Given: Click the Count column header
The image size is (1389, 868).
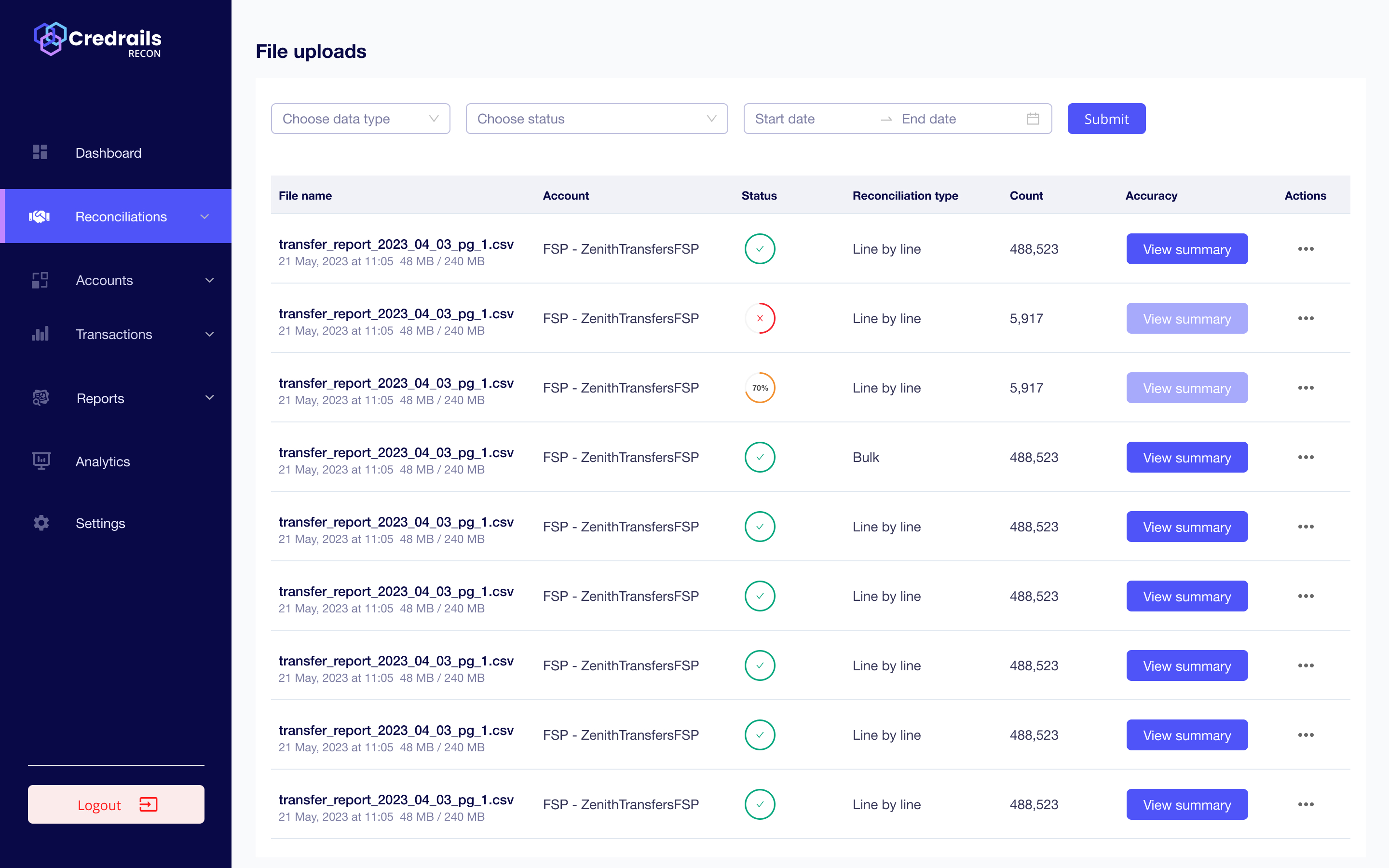Looking at the screenshot, I should 1026,196.
